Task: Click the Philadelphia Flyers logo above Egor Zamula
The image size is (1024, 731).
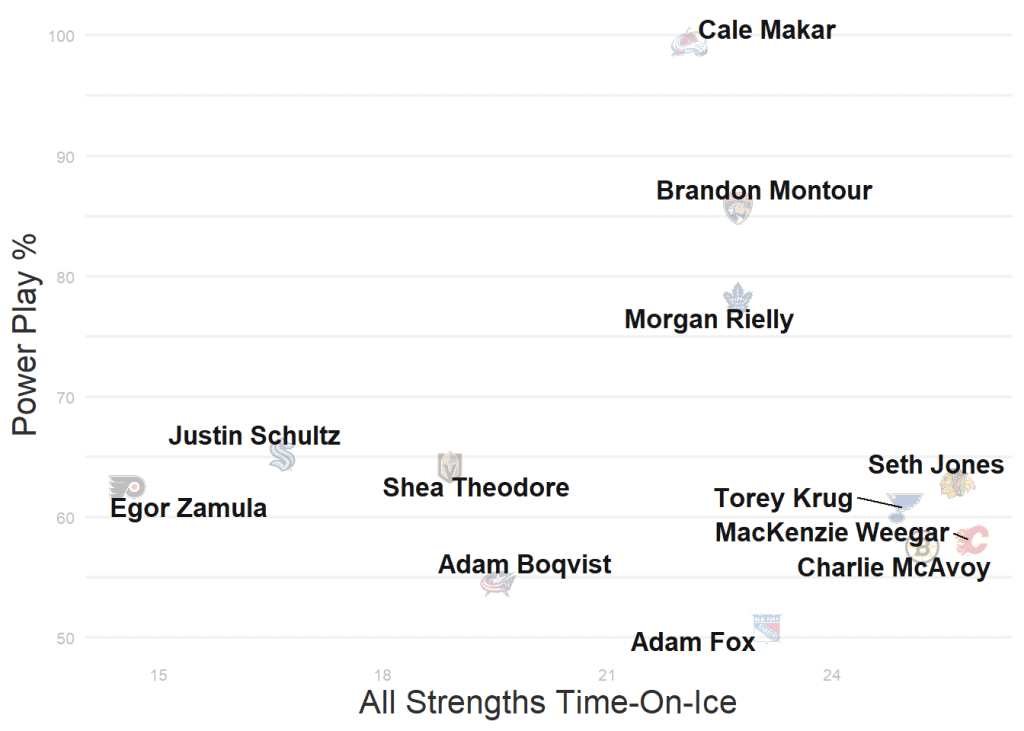Action: coord(127,487)
